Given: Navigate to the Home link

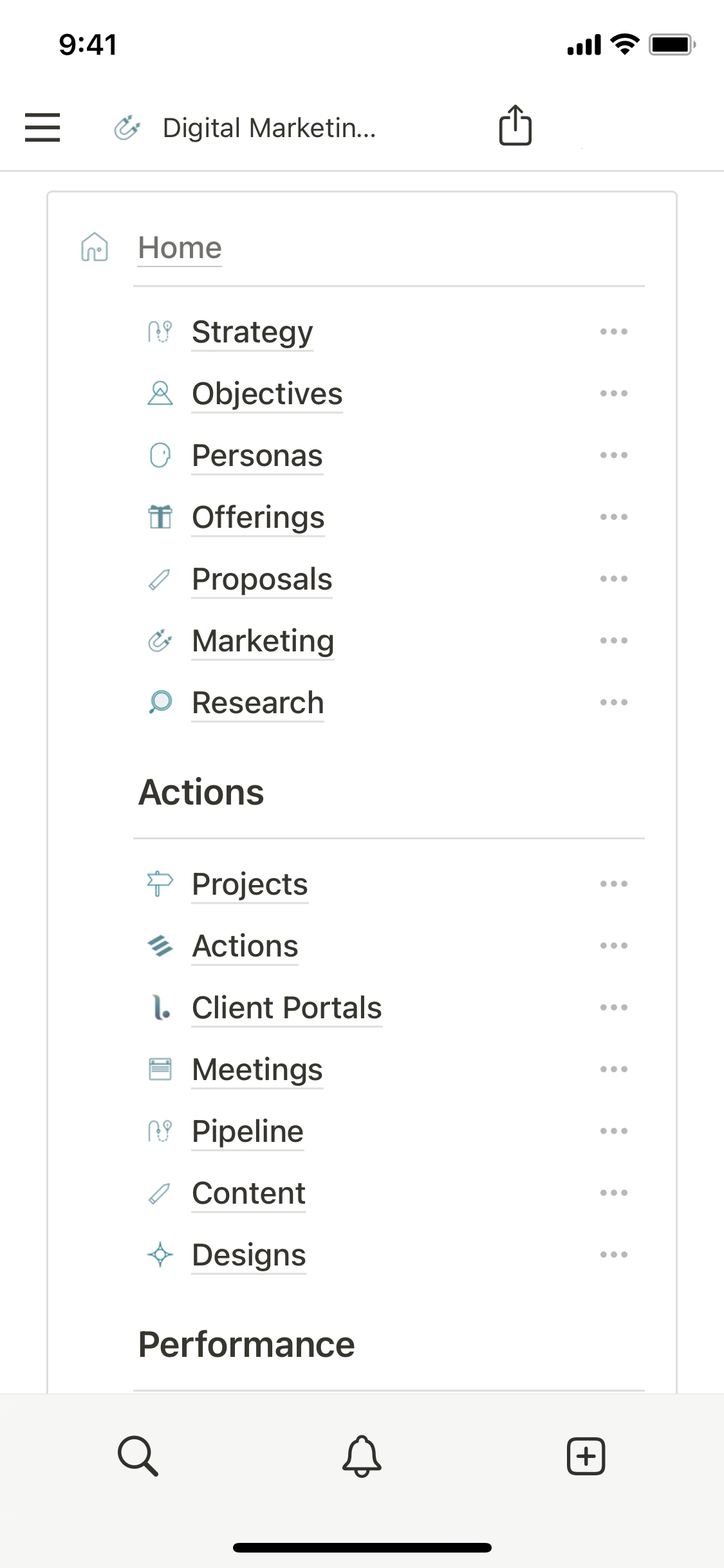Looking at the screenshot, I should [x=180, y=248].
